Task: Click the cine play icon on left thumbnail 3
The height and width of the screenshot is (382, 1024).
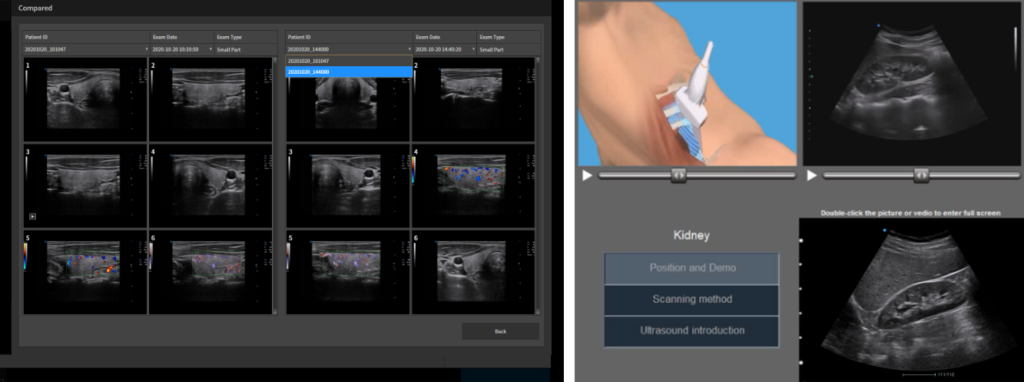Action: [33, 215]
